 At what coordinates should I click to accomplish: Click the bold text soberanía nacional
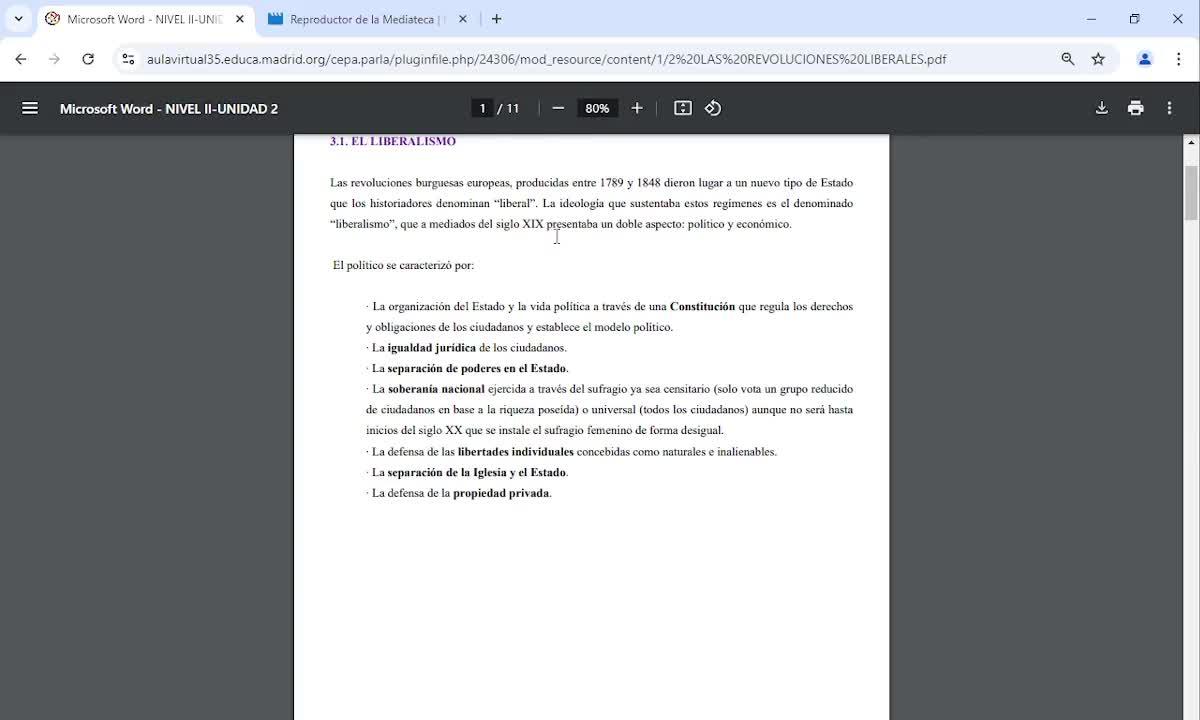click(436, 389)
